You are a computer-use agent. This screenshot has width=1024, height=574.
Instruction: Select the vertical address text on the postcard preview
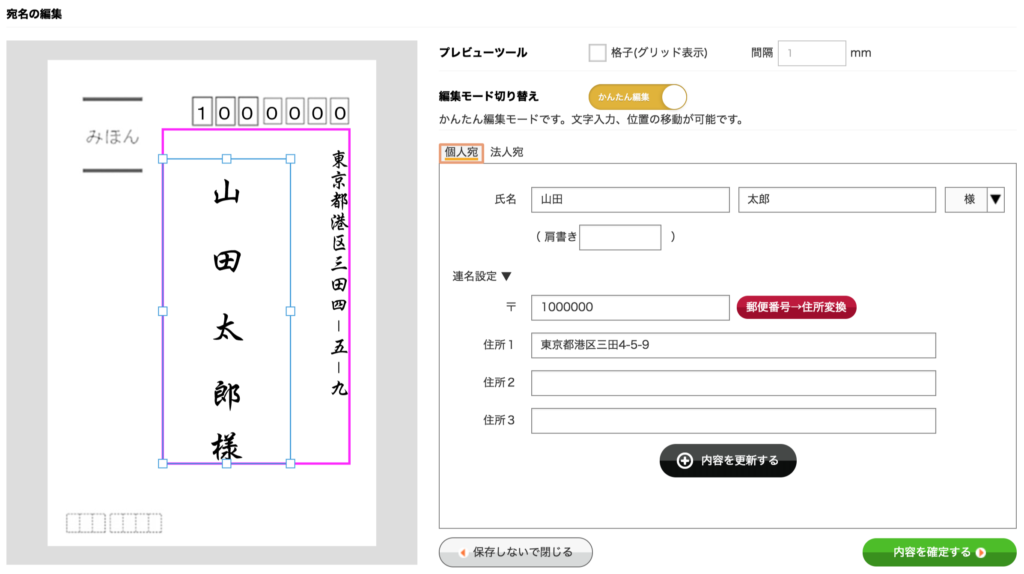(x=339, y=273)
